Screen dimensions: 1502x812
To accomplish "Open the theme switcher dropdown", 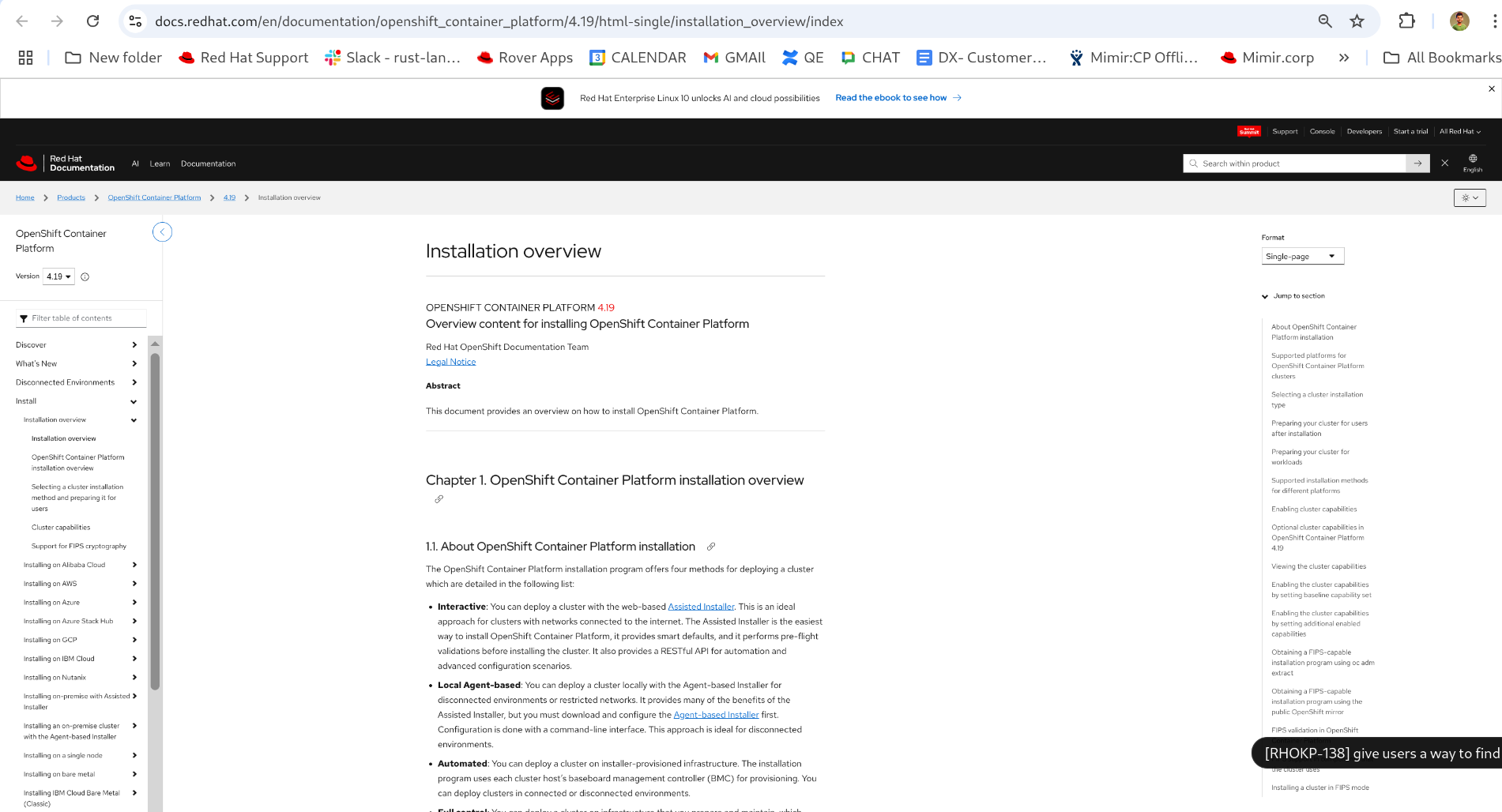I will click(1470, 197).
